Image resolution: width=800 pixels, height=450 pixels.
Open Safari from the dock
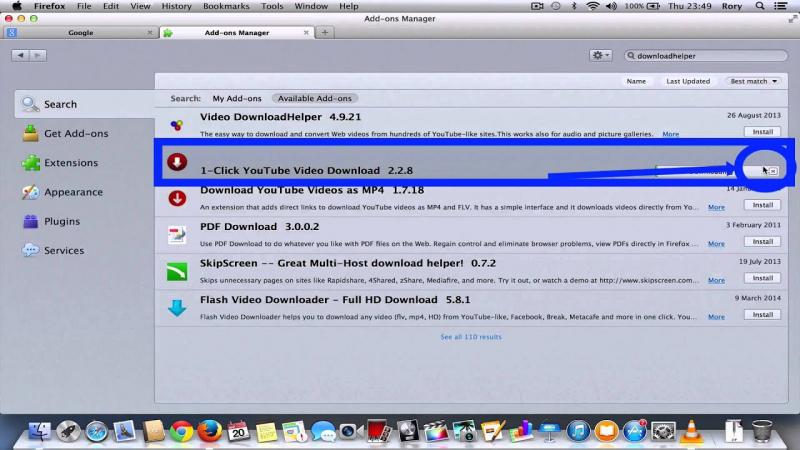[96, 432]
